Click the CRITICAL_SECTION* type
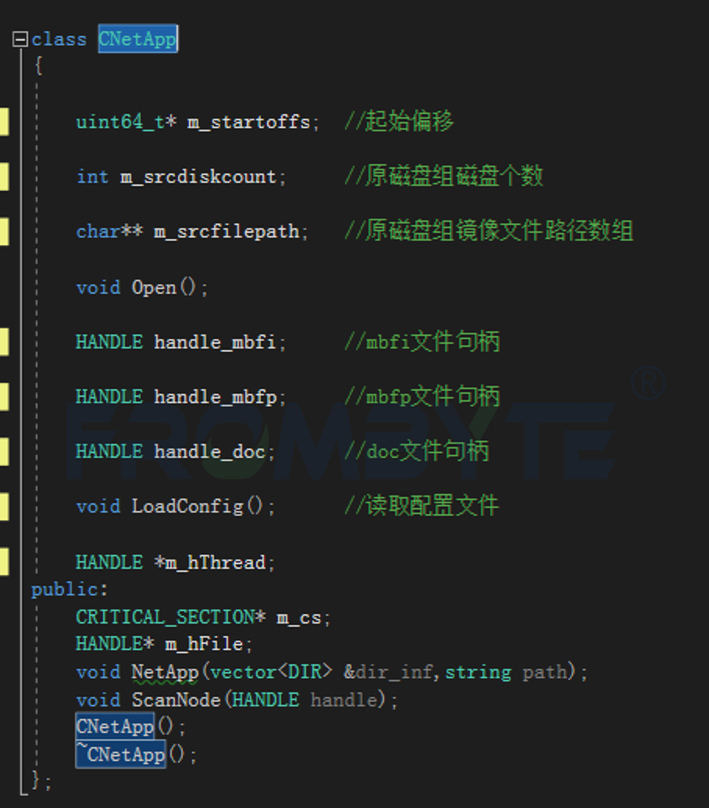Screen dimensions: 709x808 point(171,617)
